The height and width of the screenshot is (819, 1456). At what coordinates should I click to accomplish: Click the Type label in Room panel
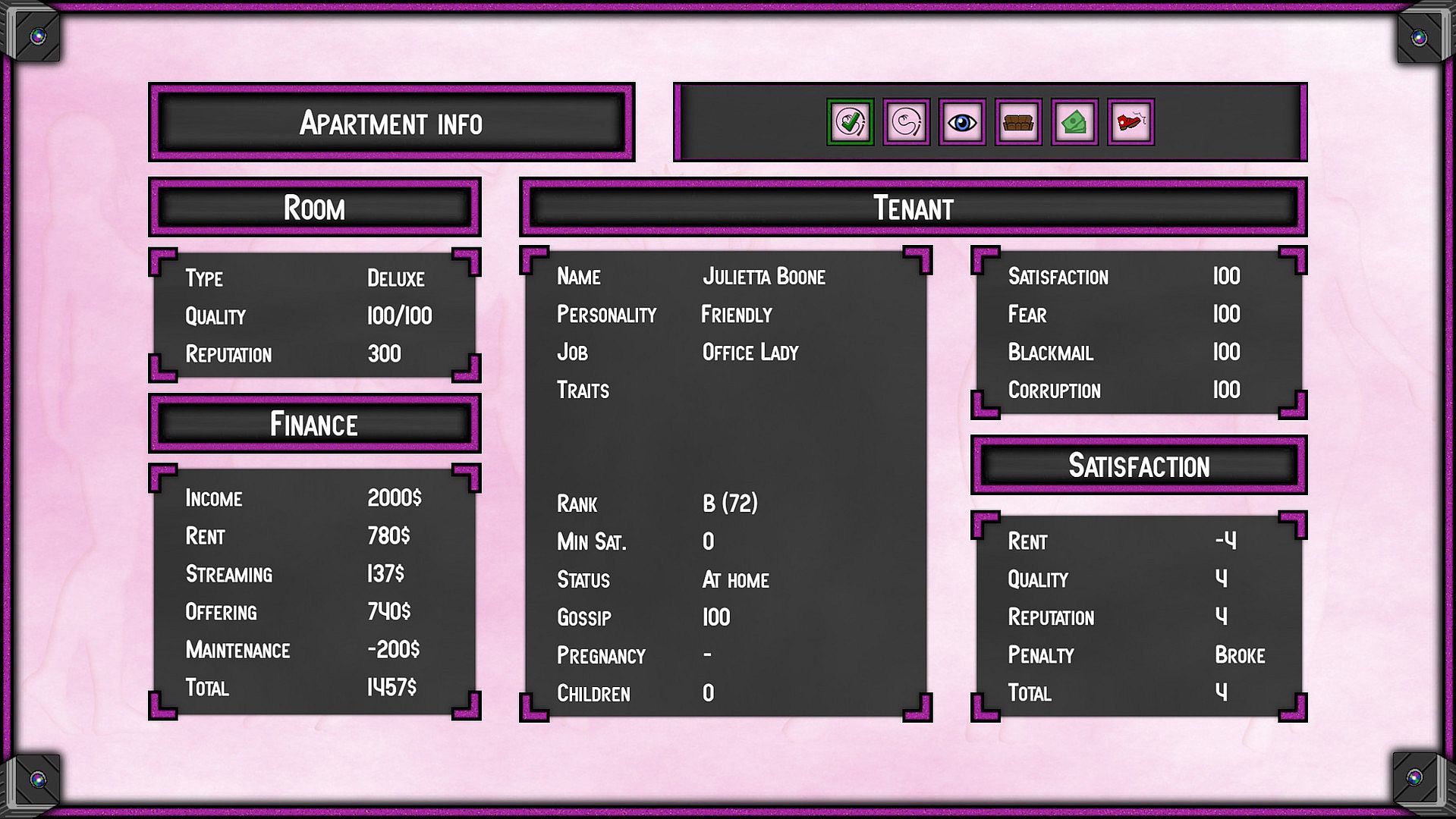204,278
